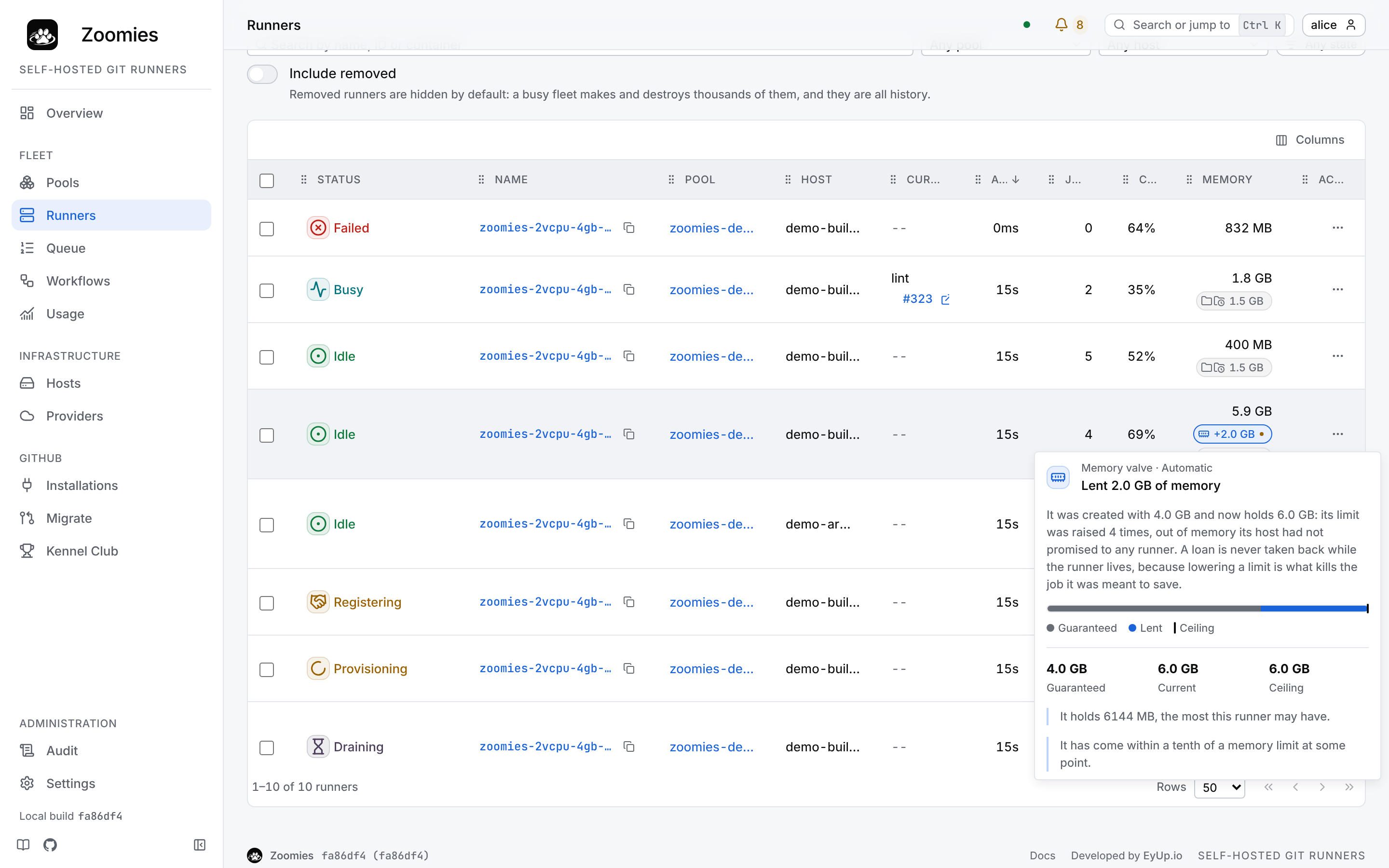Viewport: 1389px width, 868px height.
Task: Open Hosts under Infrastructure
Action: 111,383
